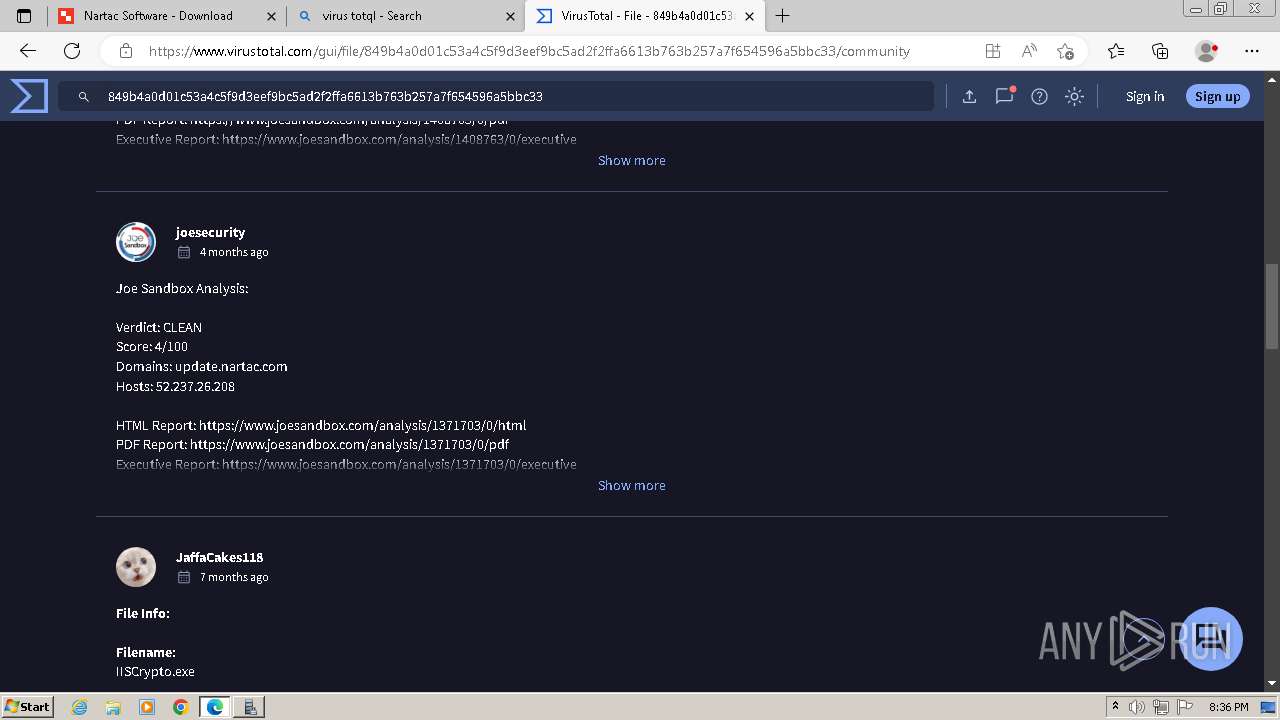
Task: Switch to virus totql - Search tab
Action: pos(405,16)
